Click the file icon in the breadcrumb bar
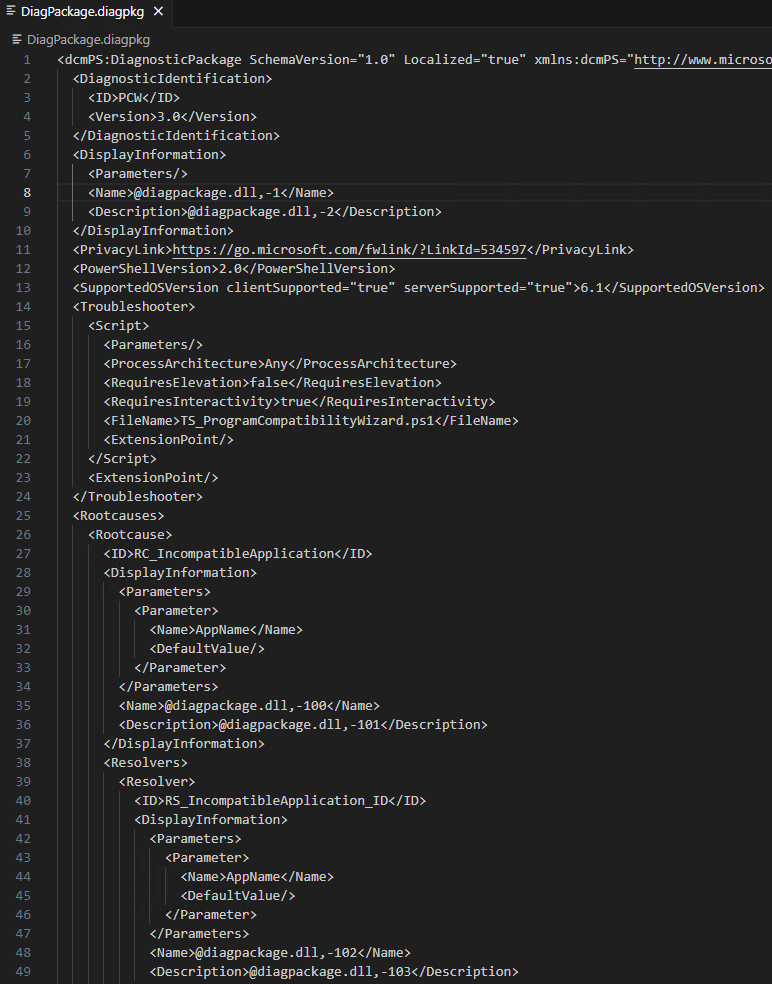Viewport: 772px width, 984px height. pos(17,40)
